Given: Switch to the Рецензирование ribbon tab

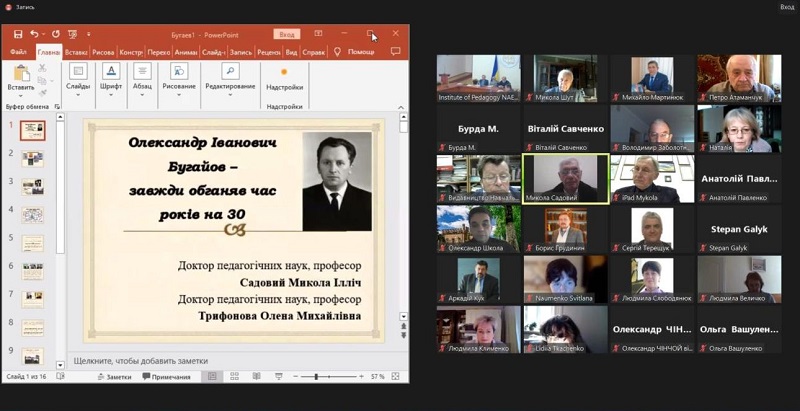Looking at the screenshot, I should pos(269,52).
